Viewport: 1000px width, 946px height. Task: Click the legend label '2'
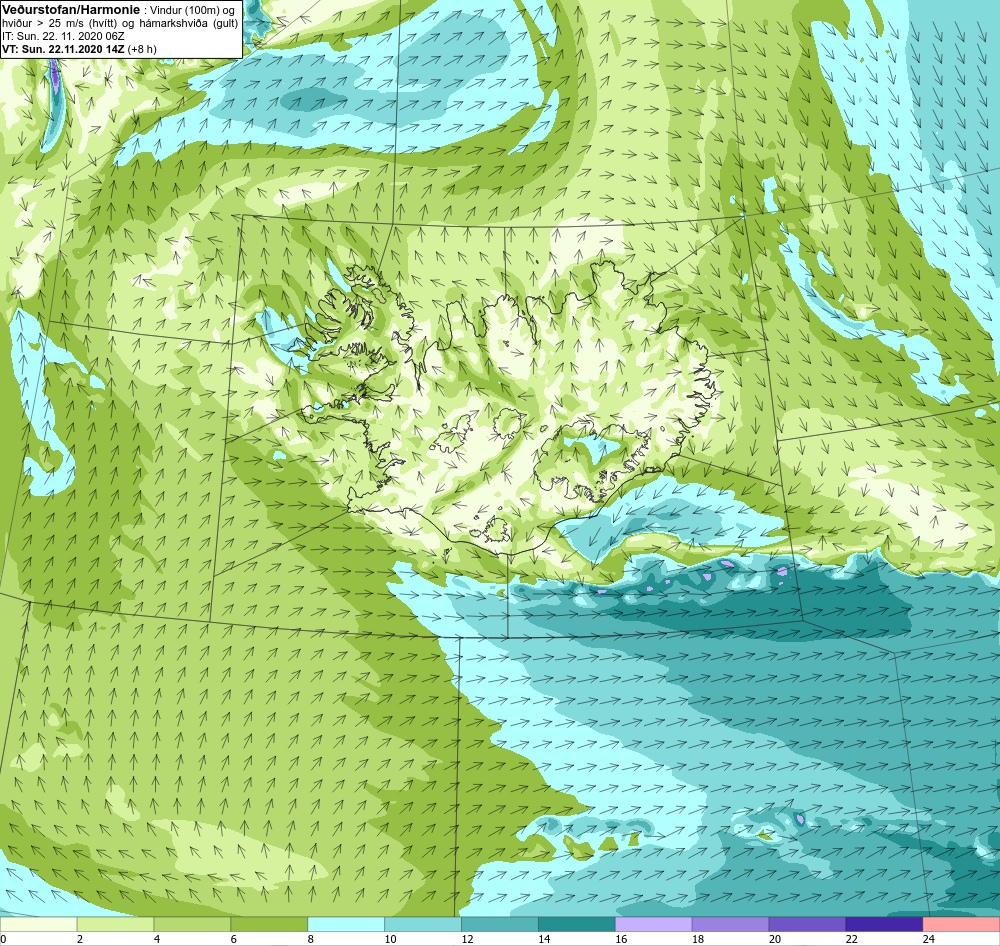click(80, 939)
